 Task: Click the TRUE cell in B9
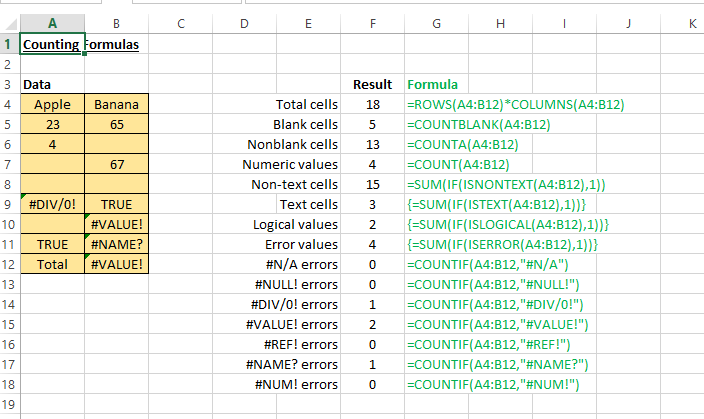click(116, 204)
